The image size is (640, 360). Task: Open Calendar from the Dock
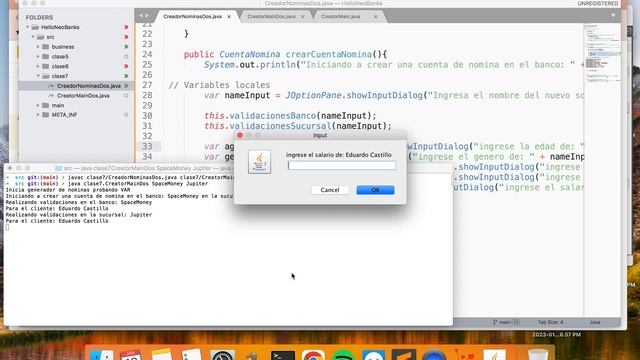(x=131, y=355)
